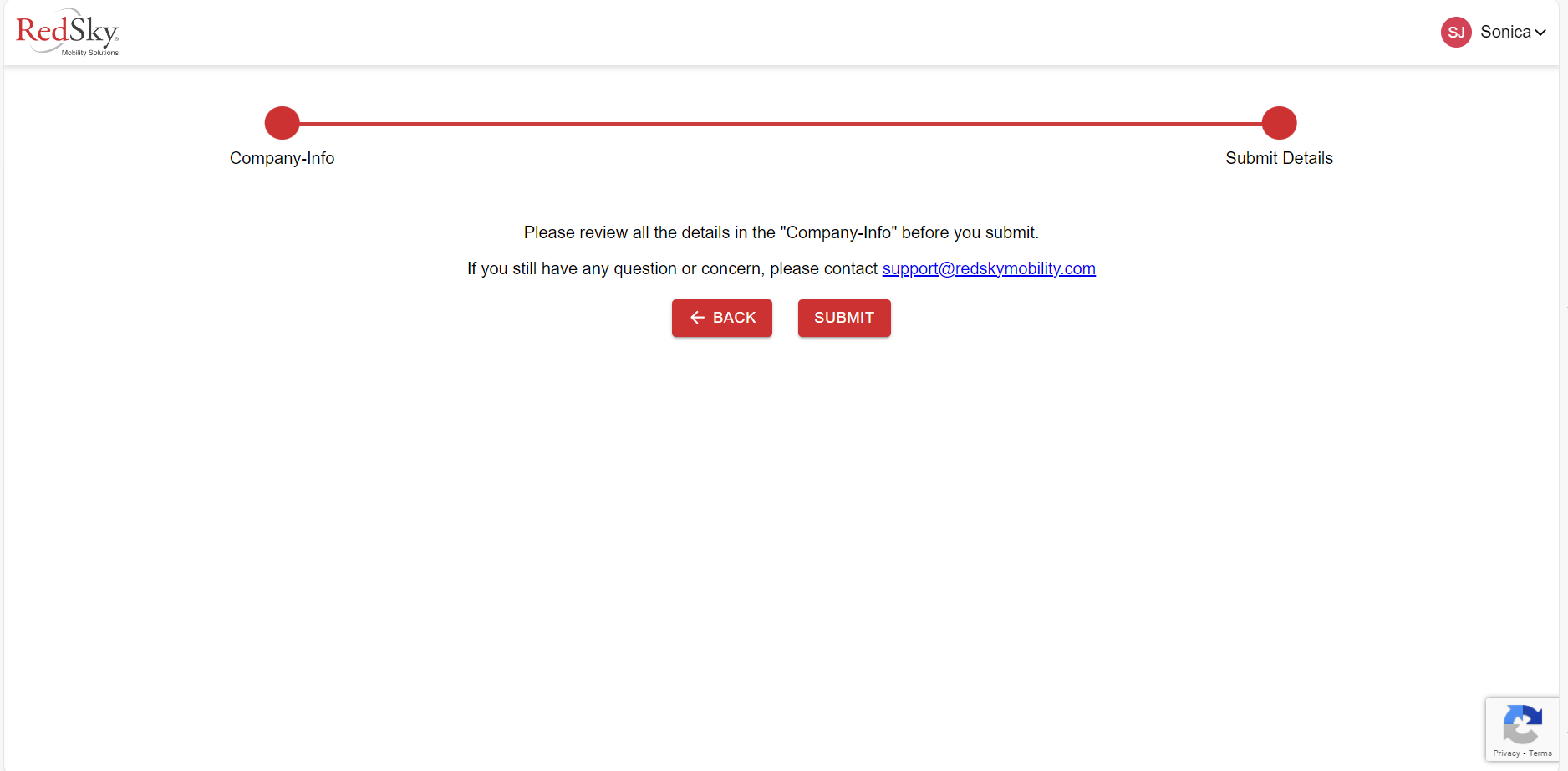Open the Sonica user name menu

coord(1505,32)
